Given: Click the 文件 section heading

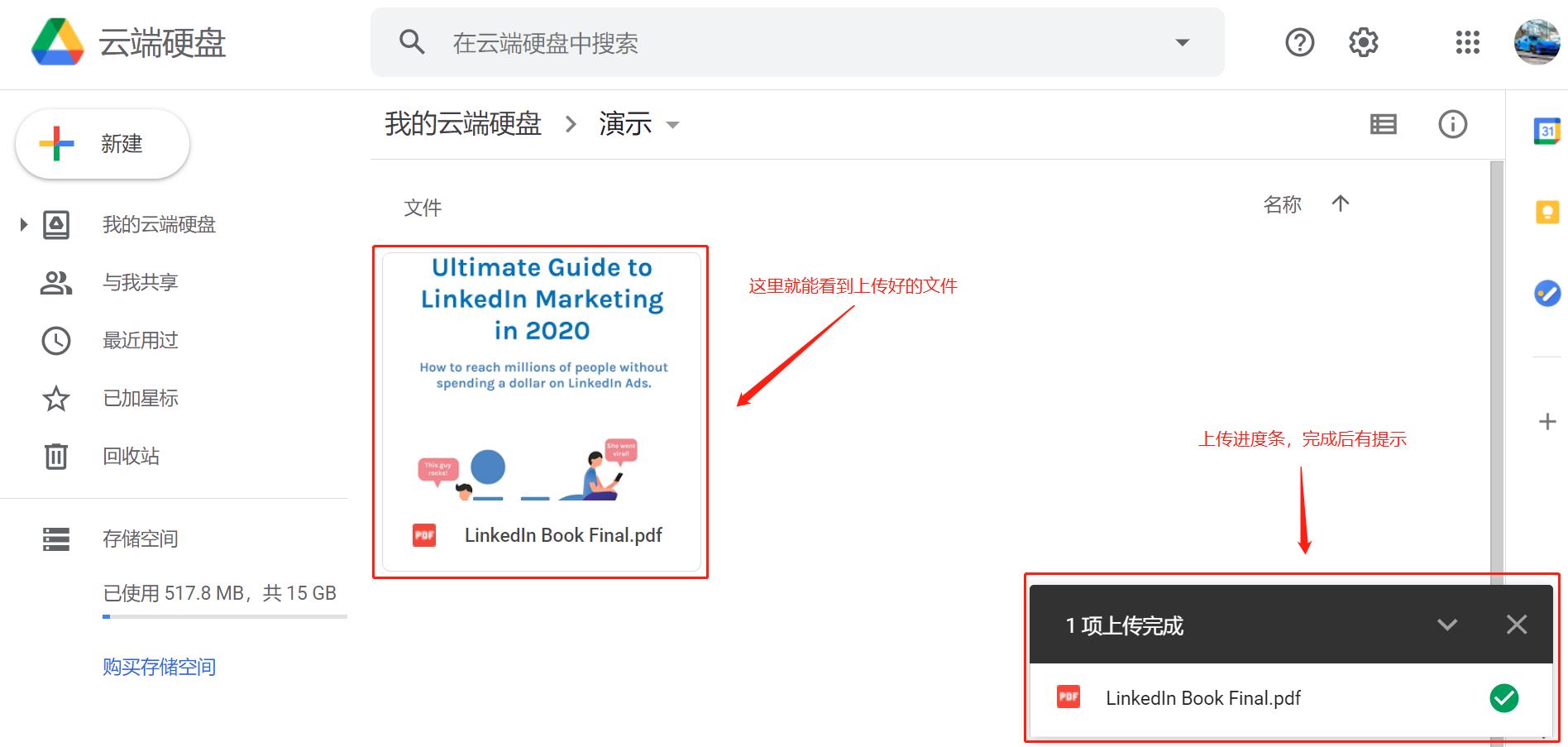Looking at the screenshot, I should 423,208.
